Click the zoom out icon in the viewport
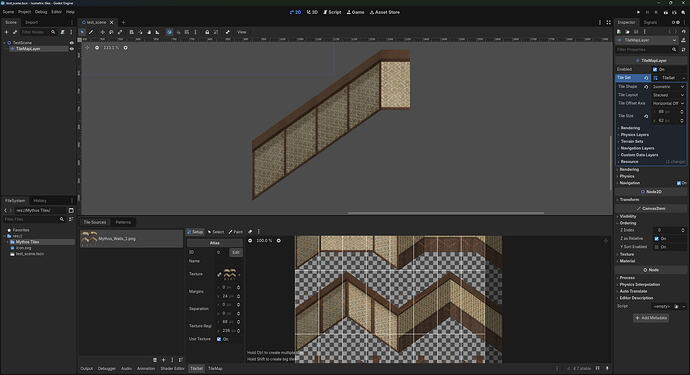Viewport: 690px width, 375px height. [97, 48]
